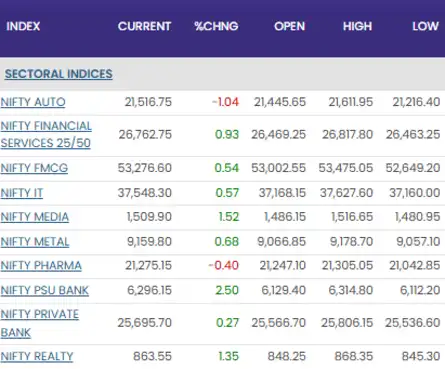Open the NIFTY METAL index link

tap(35, 241)
